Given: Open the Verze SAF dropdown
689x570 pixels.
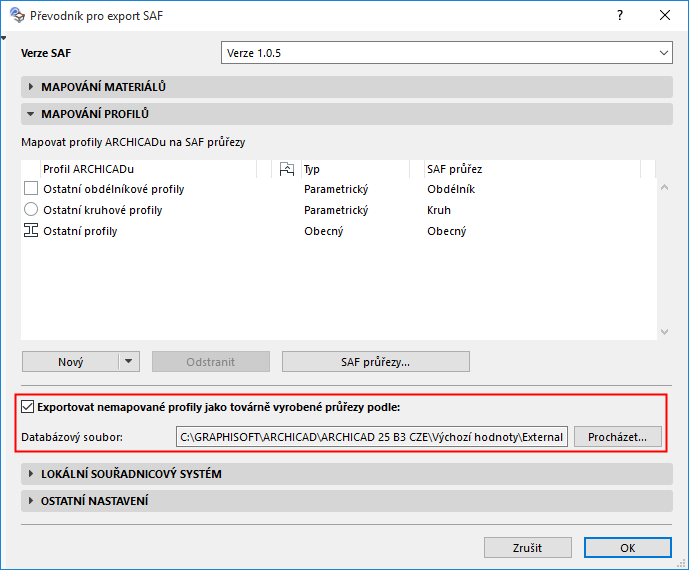Looking at the screenshot, I should click(446, 52).
